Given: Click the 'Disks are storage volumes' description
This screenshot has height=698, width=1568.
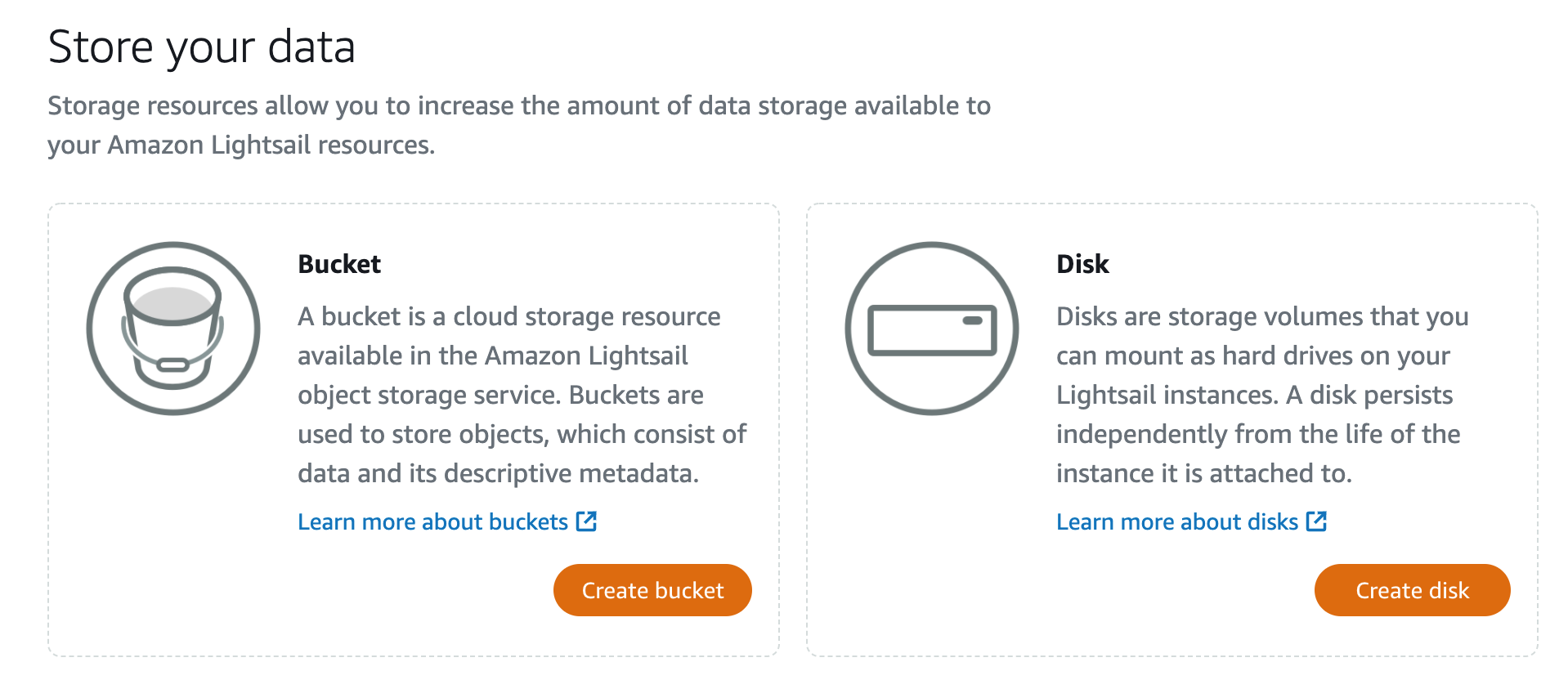Looking at the screenshot, I should pyautogui.click(x=1261, y=316).
